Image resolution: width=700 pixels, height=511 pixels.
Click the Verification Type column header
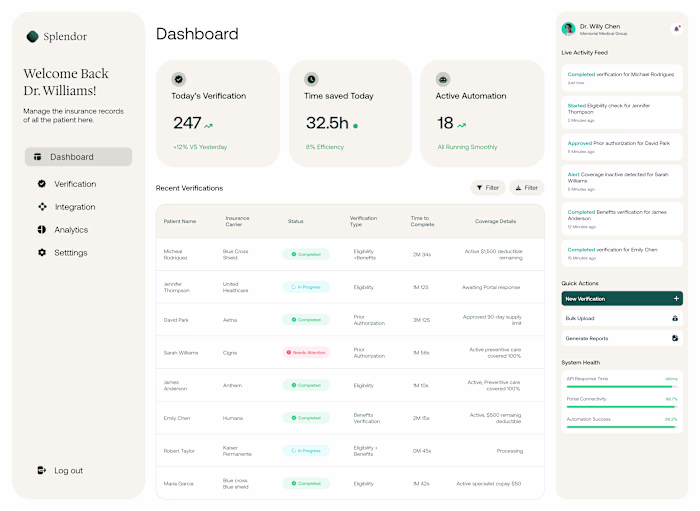pos(363,221)
